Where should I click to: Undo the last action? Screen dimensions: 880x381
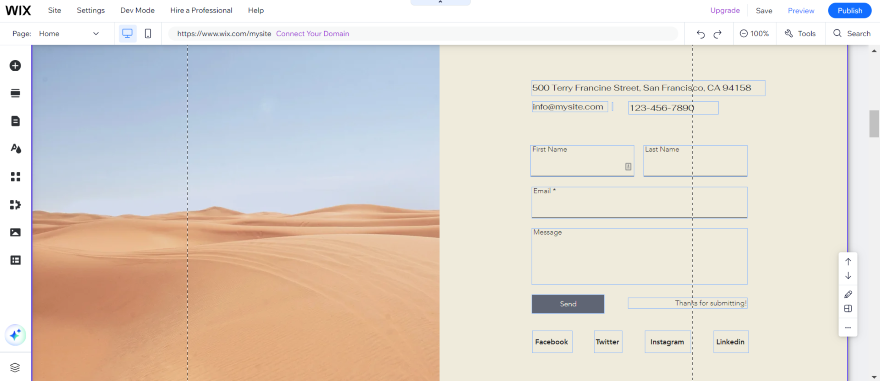[700, 34]
